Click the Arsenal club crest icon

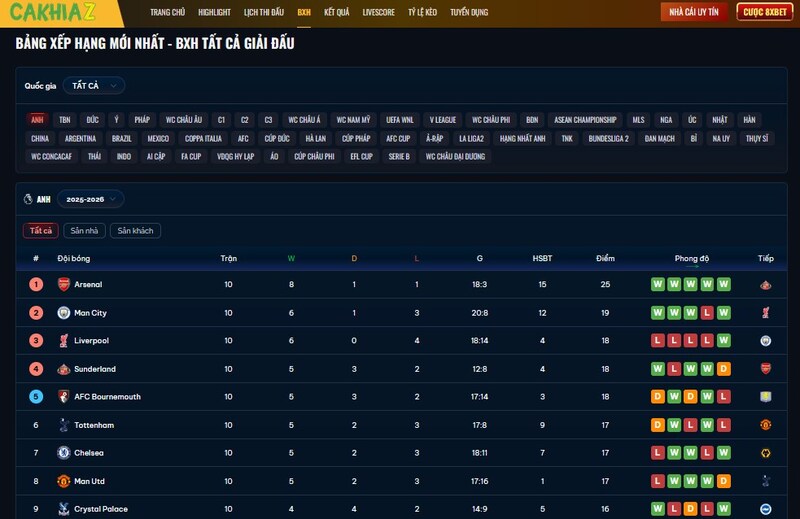click(64, 285)
